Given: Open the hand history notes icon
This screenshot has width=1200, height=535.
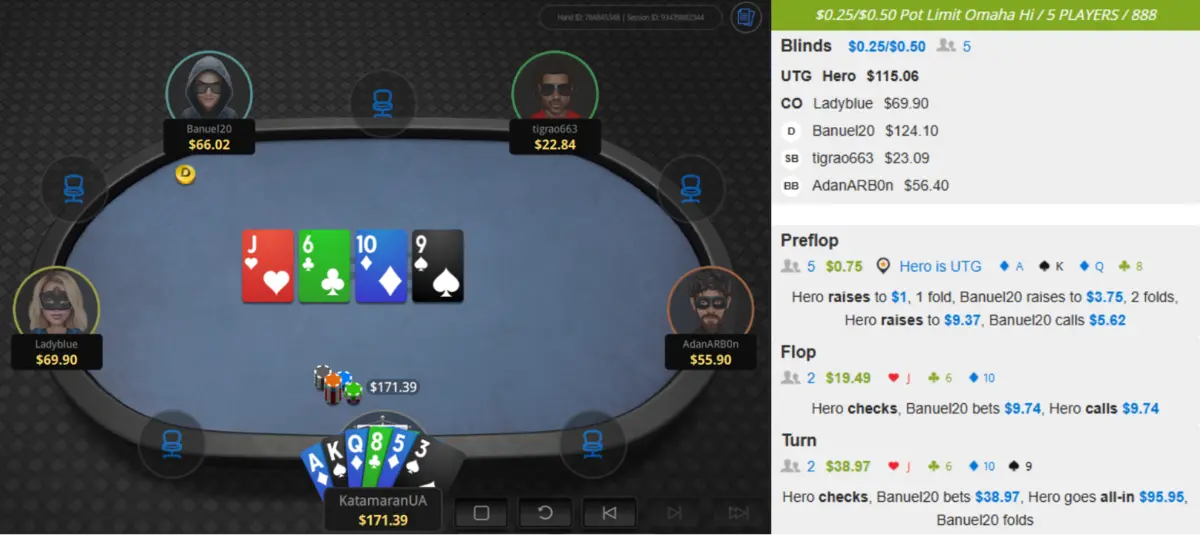Looking at the screenshot, I should (745, 17).
